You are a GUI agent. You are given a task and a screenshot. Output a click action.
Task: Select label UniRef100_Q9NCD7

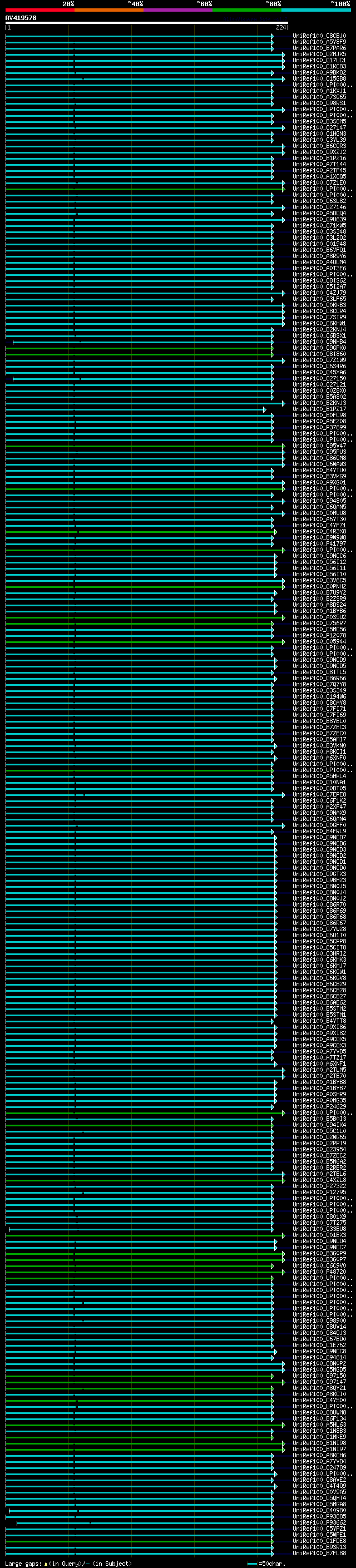point(319,838)
